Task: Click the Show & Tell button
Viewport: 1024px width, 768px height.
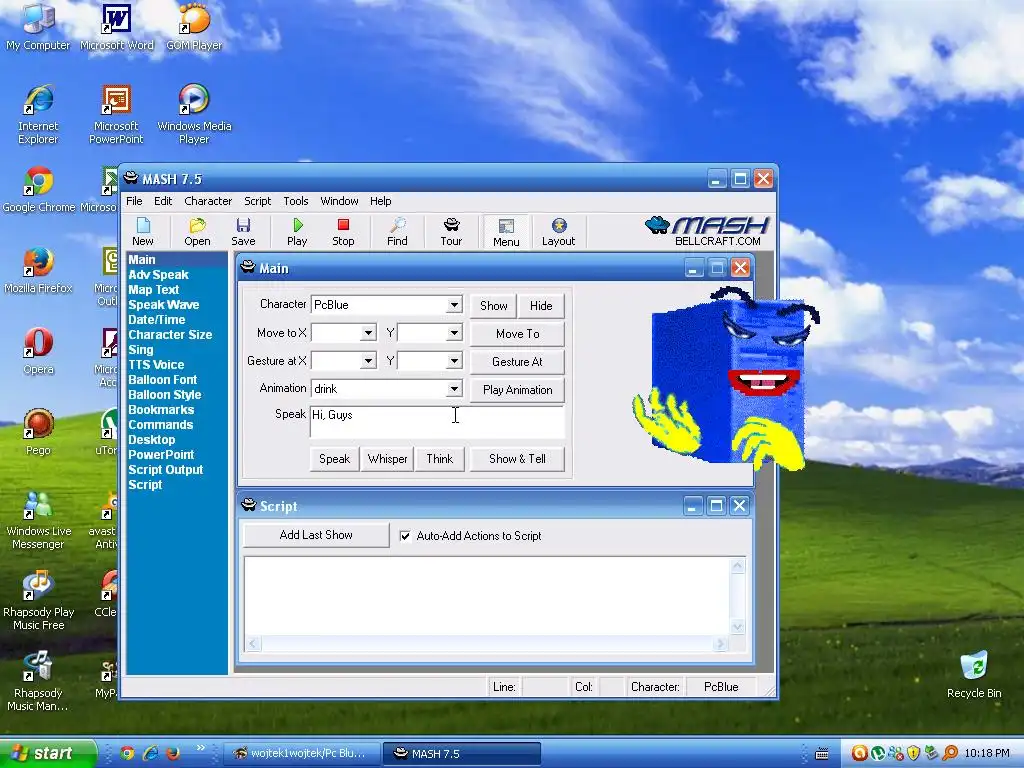Action: click(517, 459)
